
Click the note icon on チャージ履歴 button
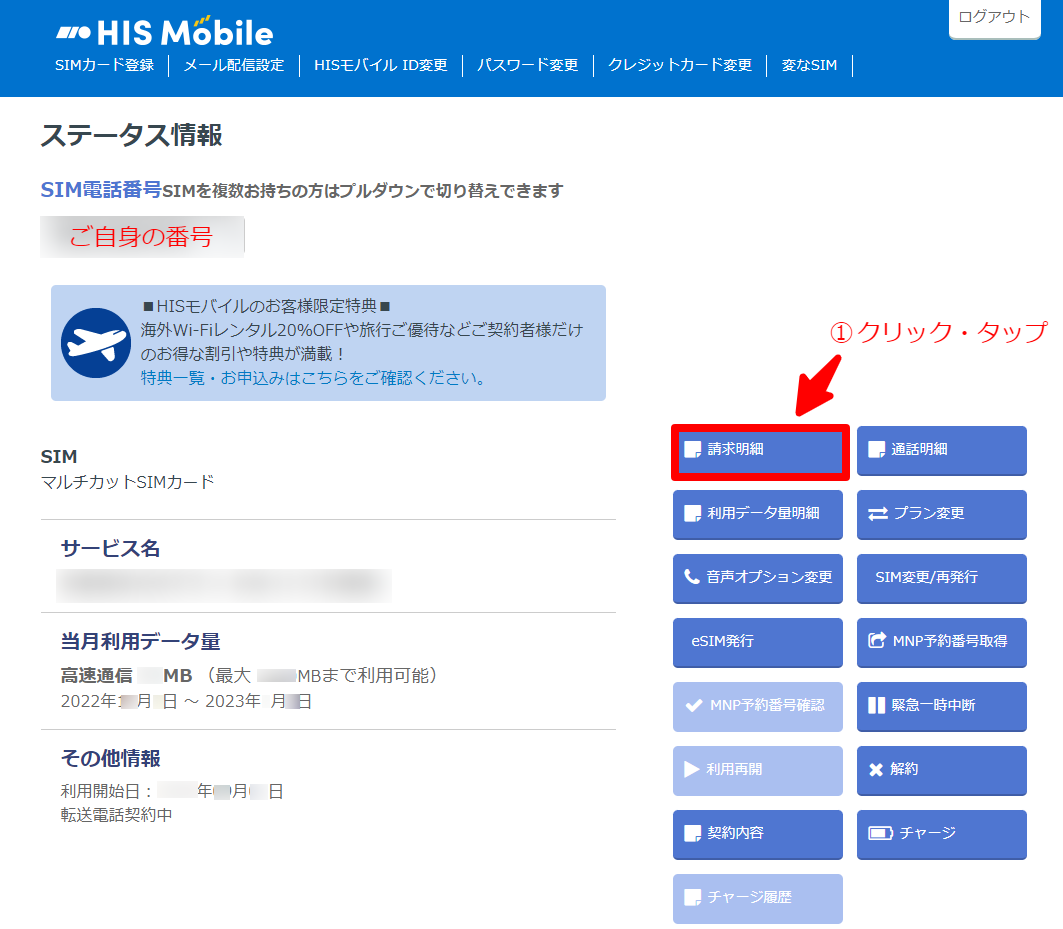(x=692, y=897)
